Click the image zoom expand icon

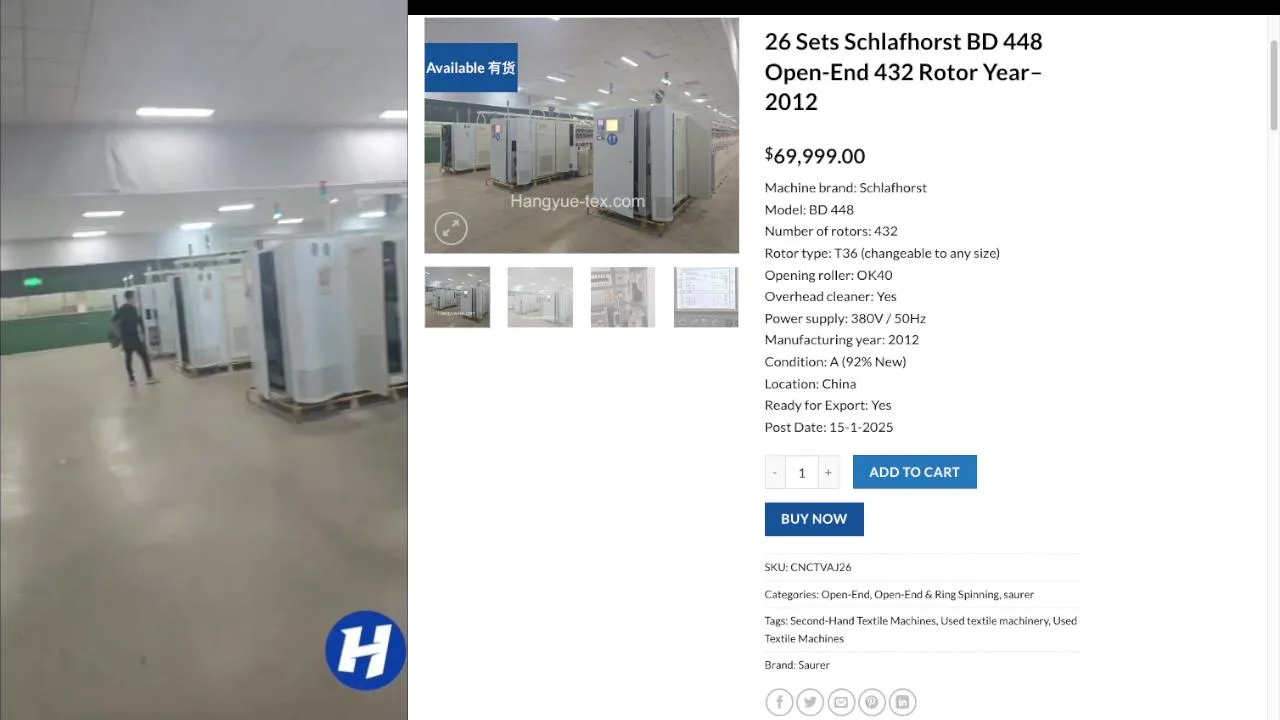point(451,229)
